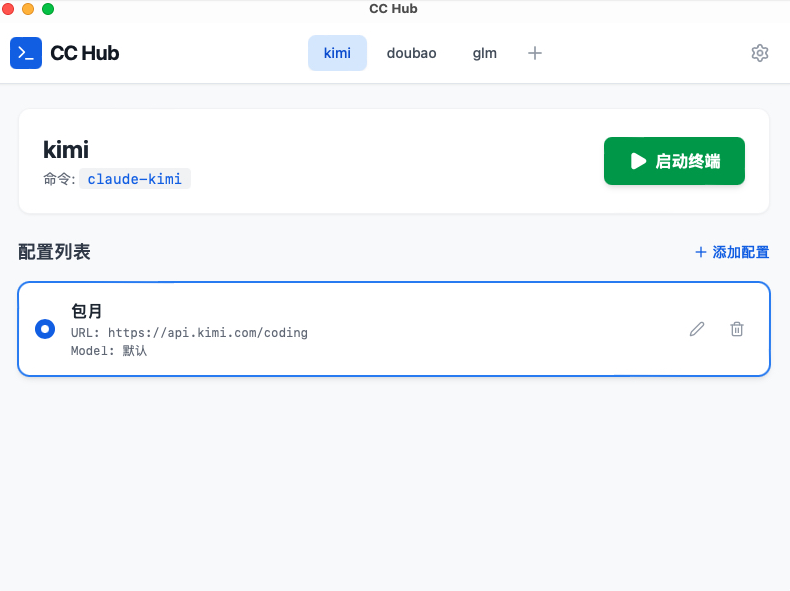Switch to the doubao tab

click(x=411, y=53)
